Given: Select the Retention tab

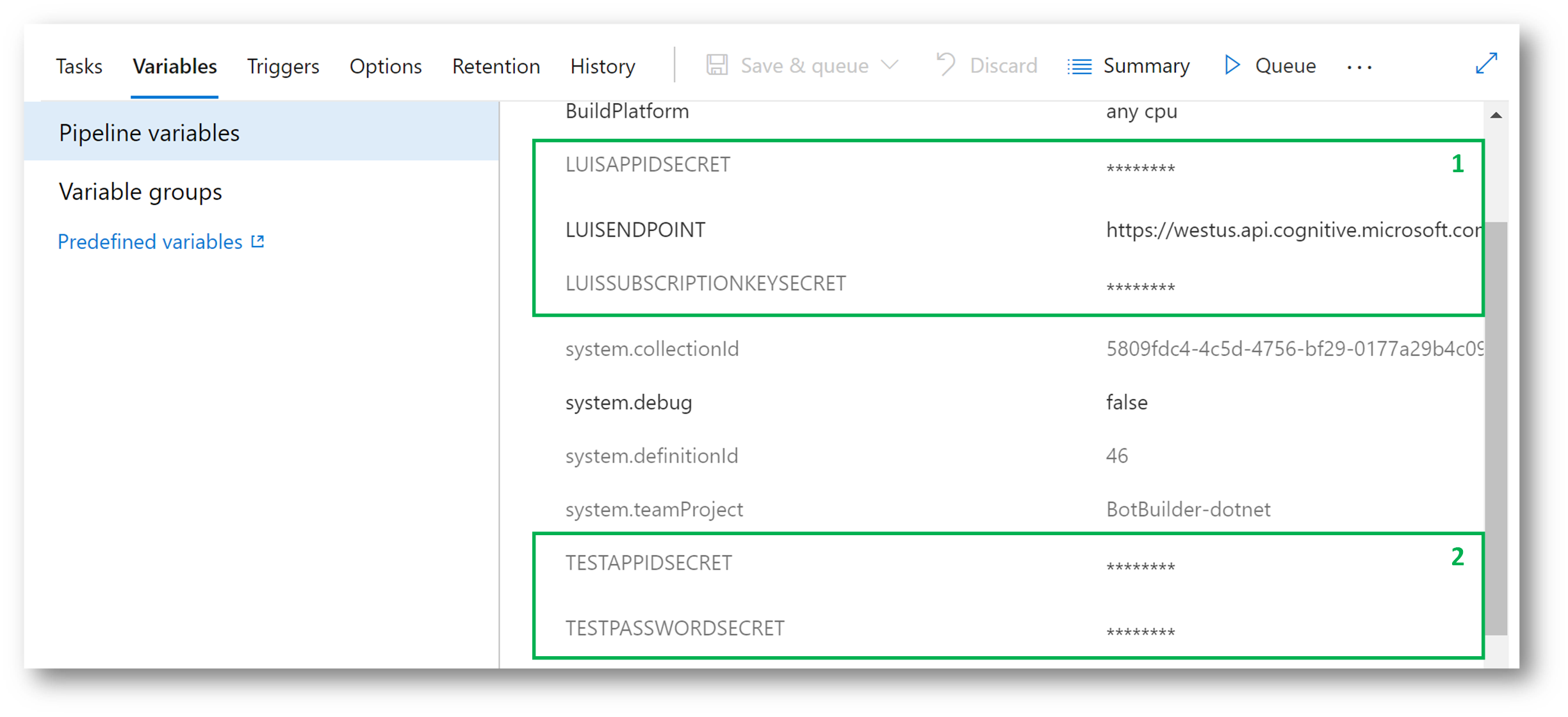Looking at the screenshot, I should point(496,66).
